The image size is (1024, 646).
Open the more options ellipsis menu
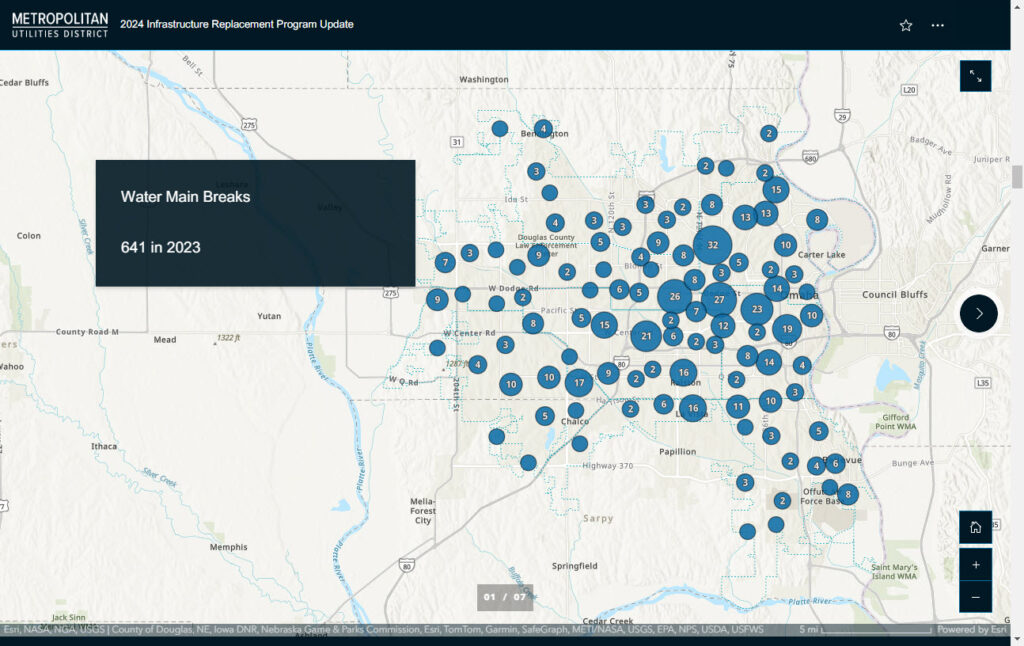(x=937, y=25)
